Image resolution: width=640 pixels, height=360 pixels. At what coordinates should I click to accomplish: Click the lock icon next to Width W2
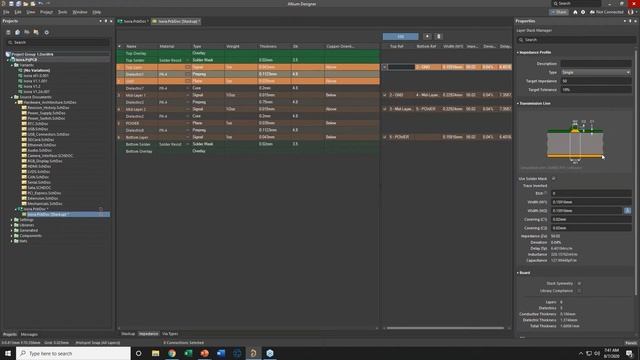click(x=627, y=211)
